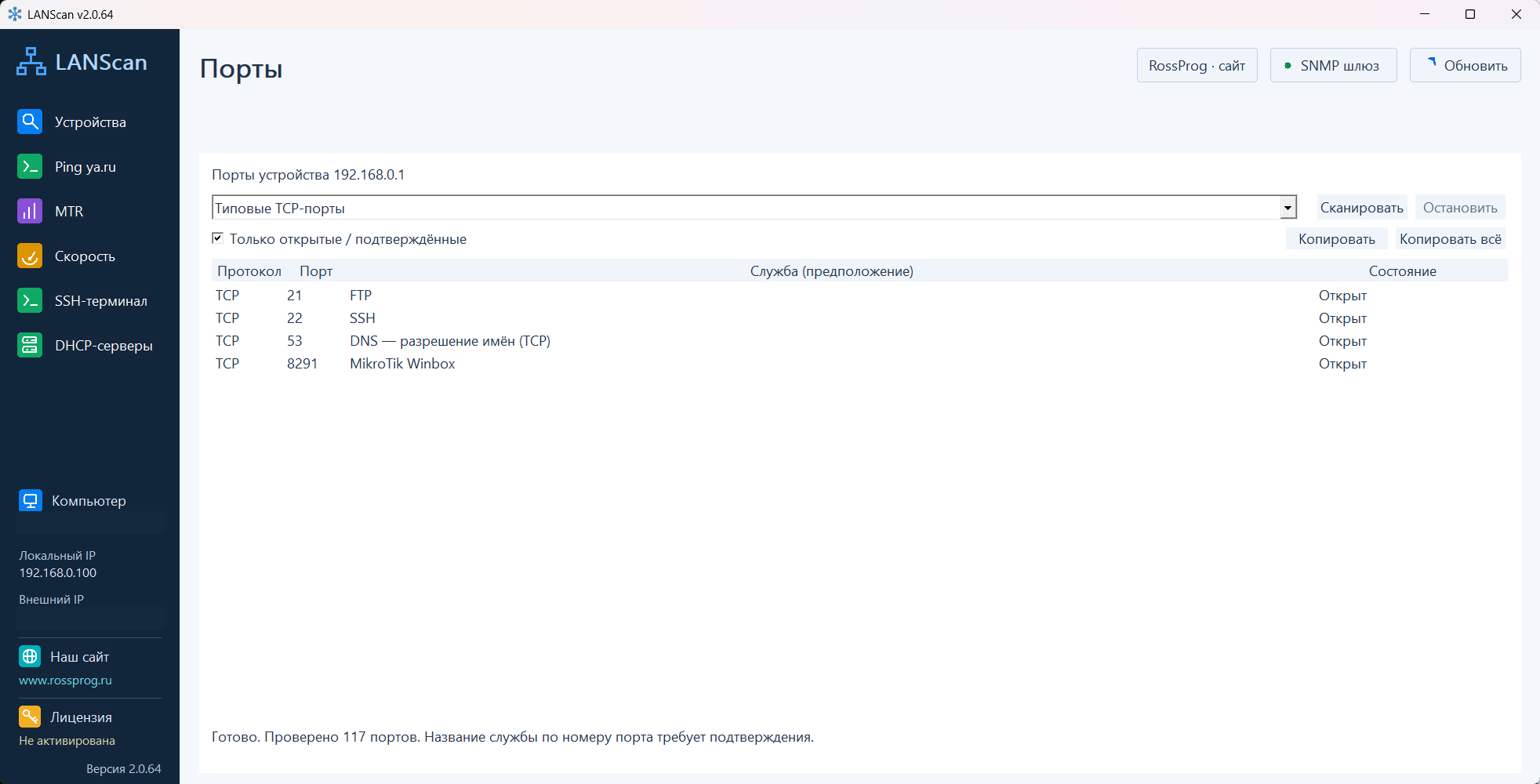Click the Не активирована license status
This screenshot has width=1540, height=784.
67,741
